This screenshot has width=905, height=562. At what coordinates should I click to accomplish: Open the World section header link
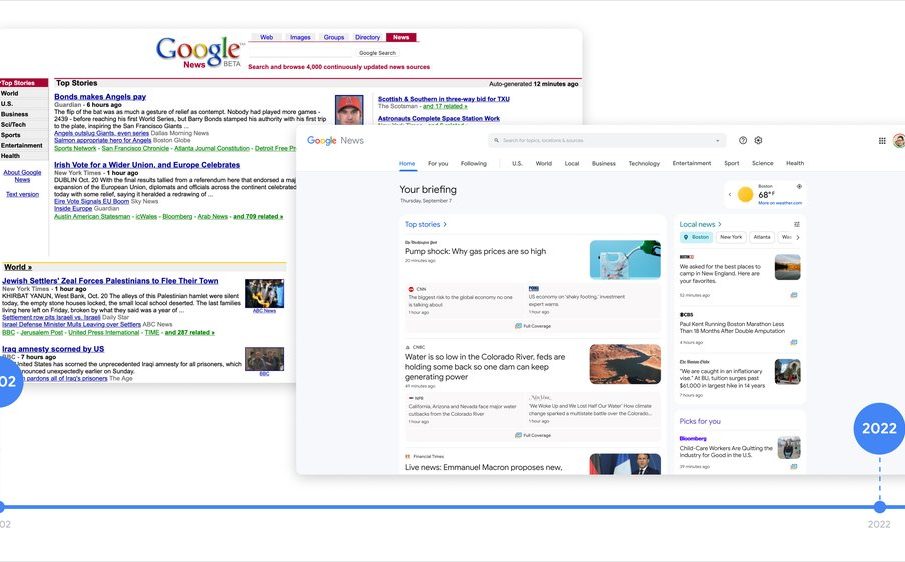18,267
